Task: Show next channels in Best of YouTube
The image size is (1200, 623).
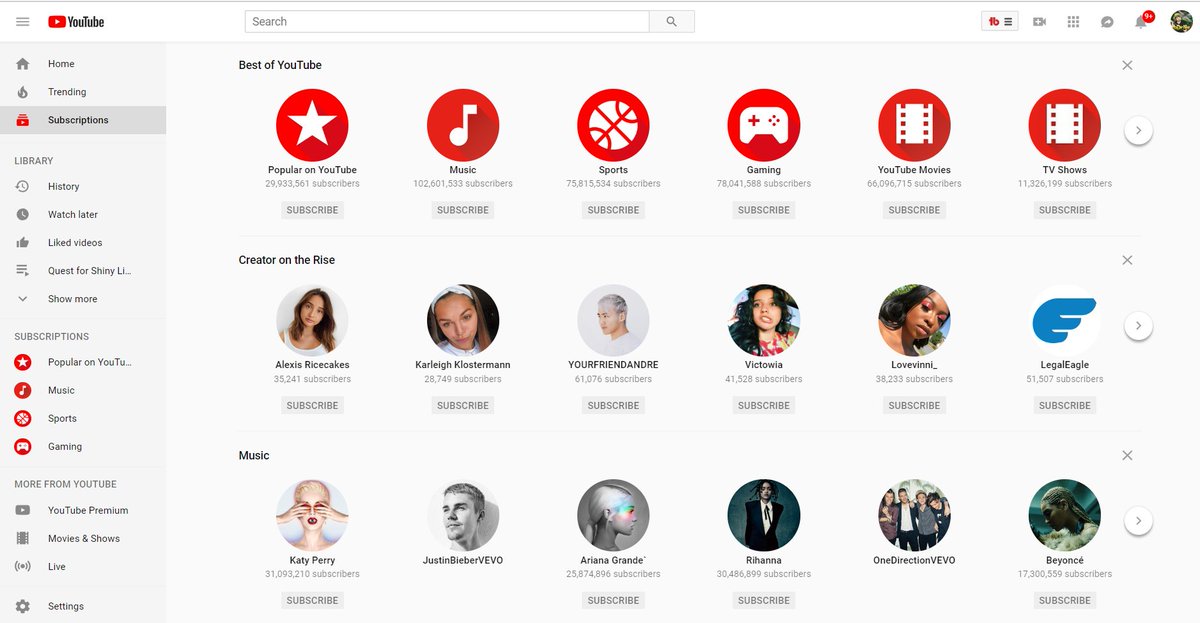Action: [x=1138, y=130]
